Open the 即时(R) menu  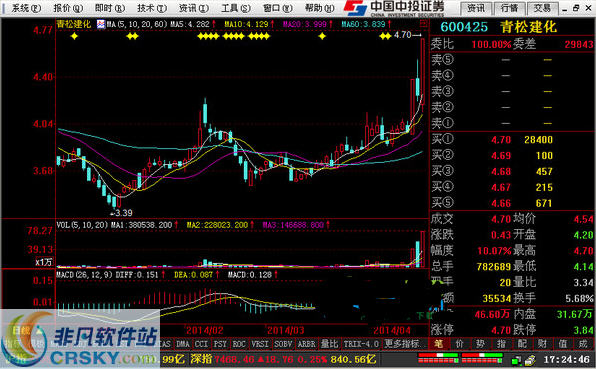coord(110,8)
